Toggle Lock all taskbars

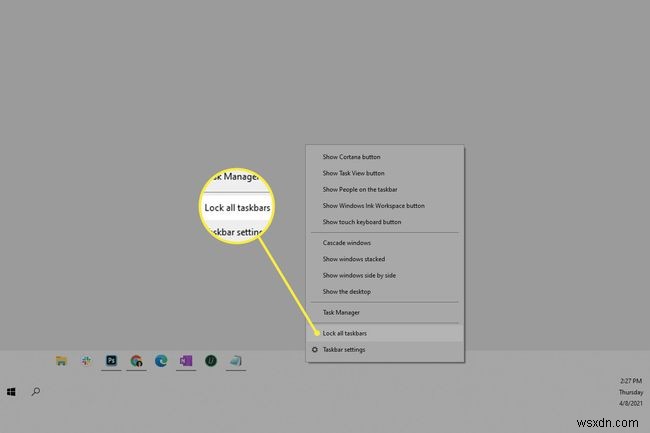(385, 333)
